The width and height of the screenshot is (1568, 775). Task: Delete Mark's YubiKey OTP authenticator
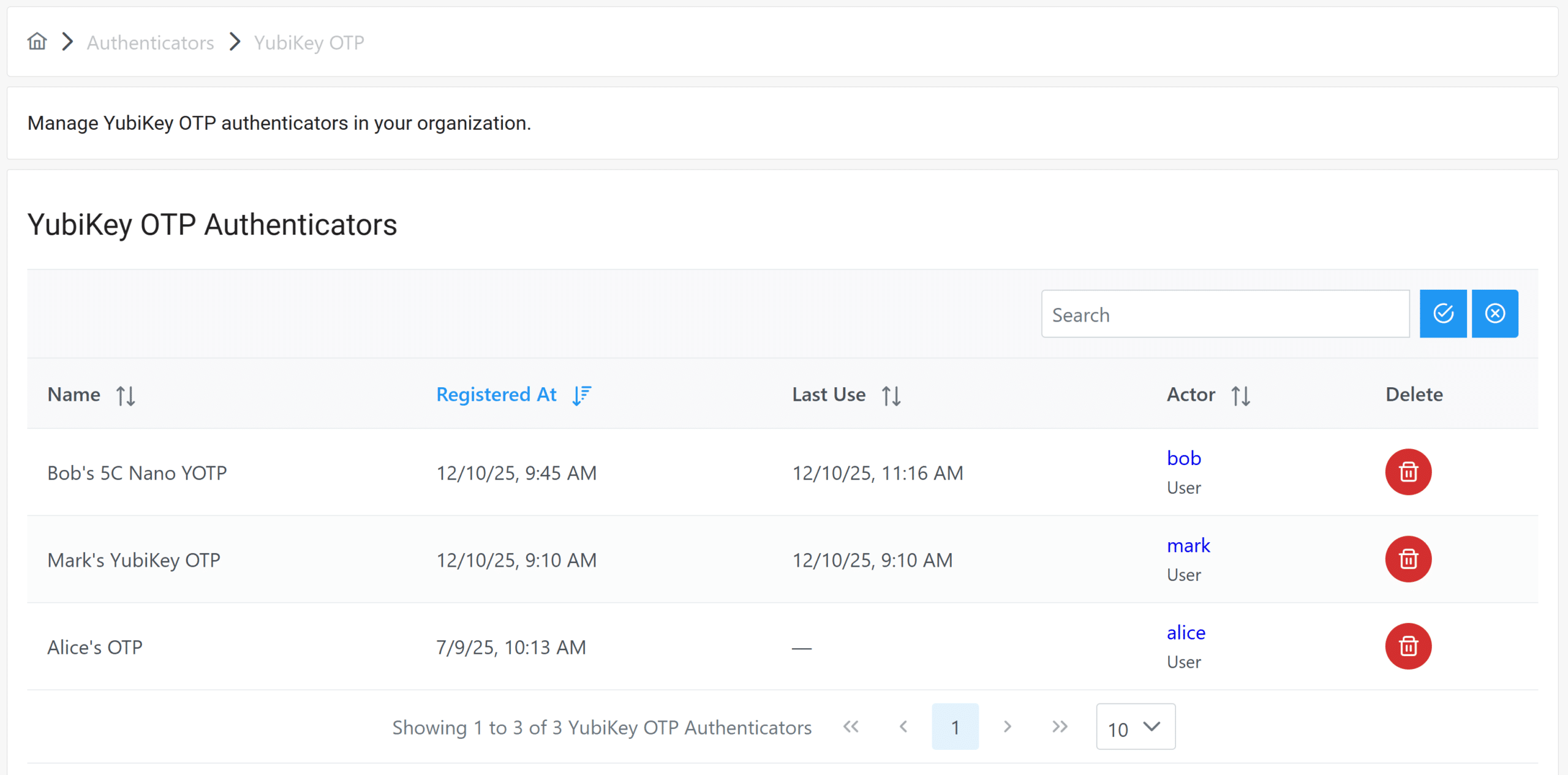(1408, 559)
